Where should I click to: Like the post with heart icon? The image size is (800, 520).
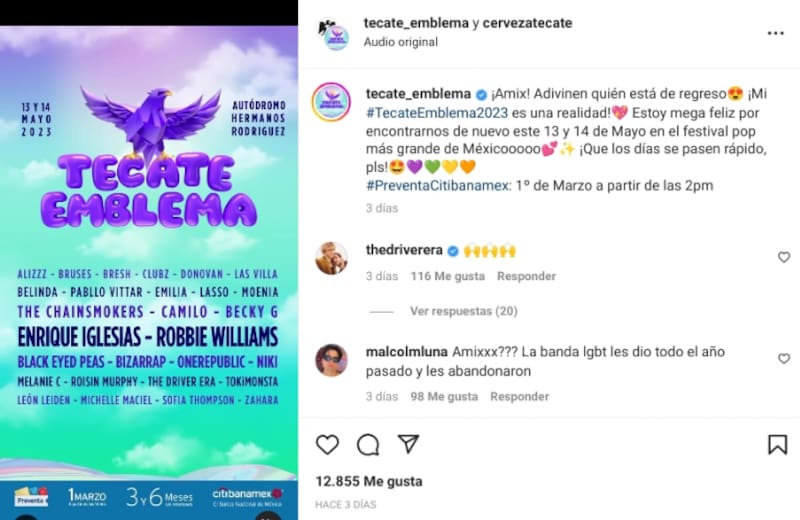tap(327, 444)
